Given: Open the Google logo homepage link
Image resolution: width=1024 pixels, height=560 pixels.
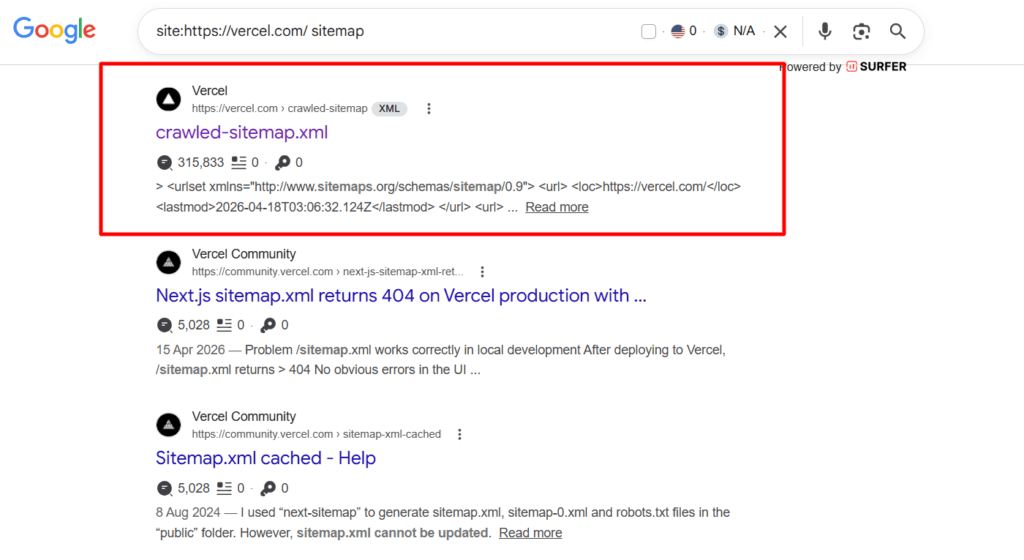Looking at the screenshot, I should coord(54,30).
